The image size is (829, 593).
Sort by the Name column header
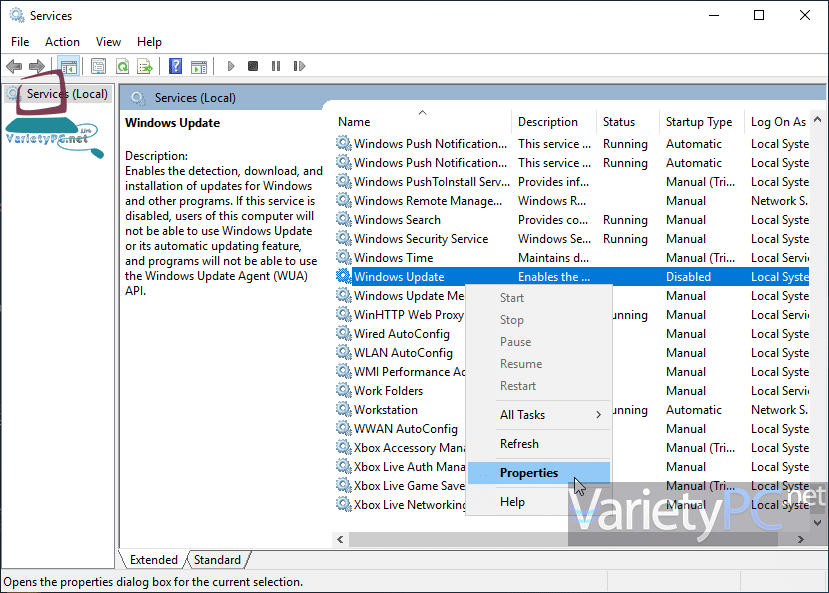point(422,122)
